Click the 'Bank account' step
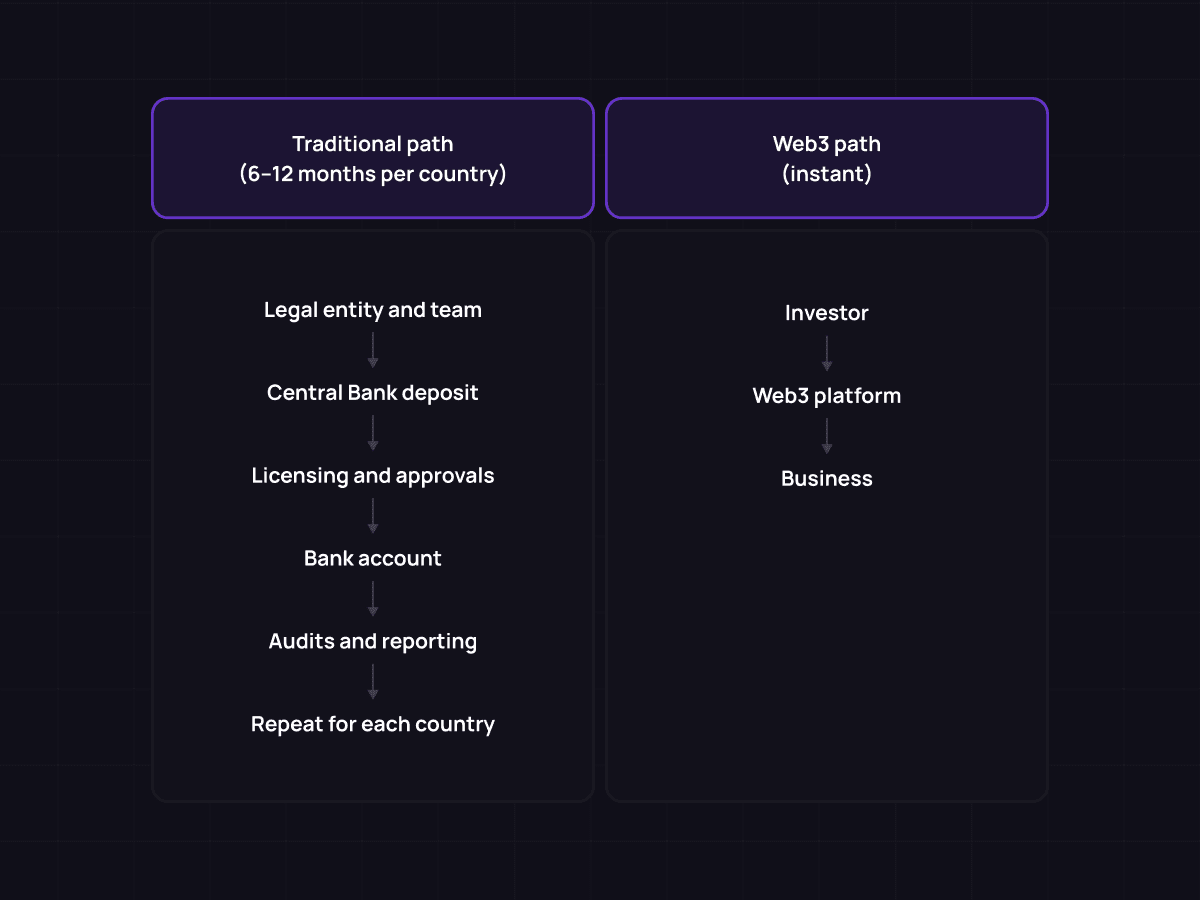Screen dimensions: 1200x900 pyautogui.click(x=373, y=558)
